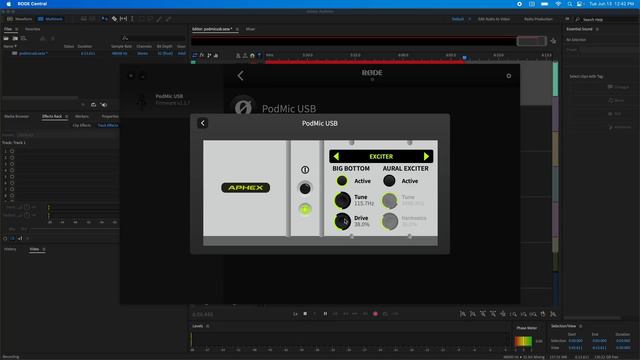Toggle Aural Exciter Active button
The image size is (640, 360).
[389, 180]
